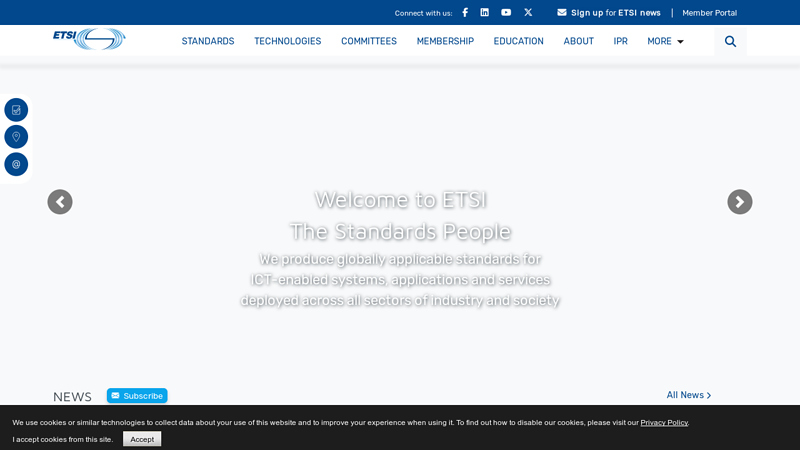The image size is (800, 450).
Task: Open the All News link
Action: click(x=689, y=395)
